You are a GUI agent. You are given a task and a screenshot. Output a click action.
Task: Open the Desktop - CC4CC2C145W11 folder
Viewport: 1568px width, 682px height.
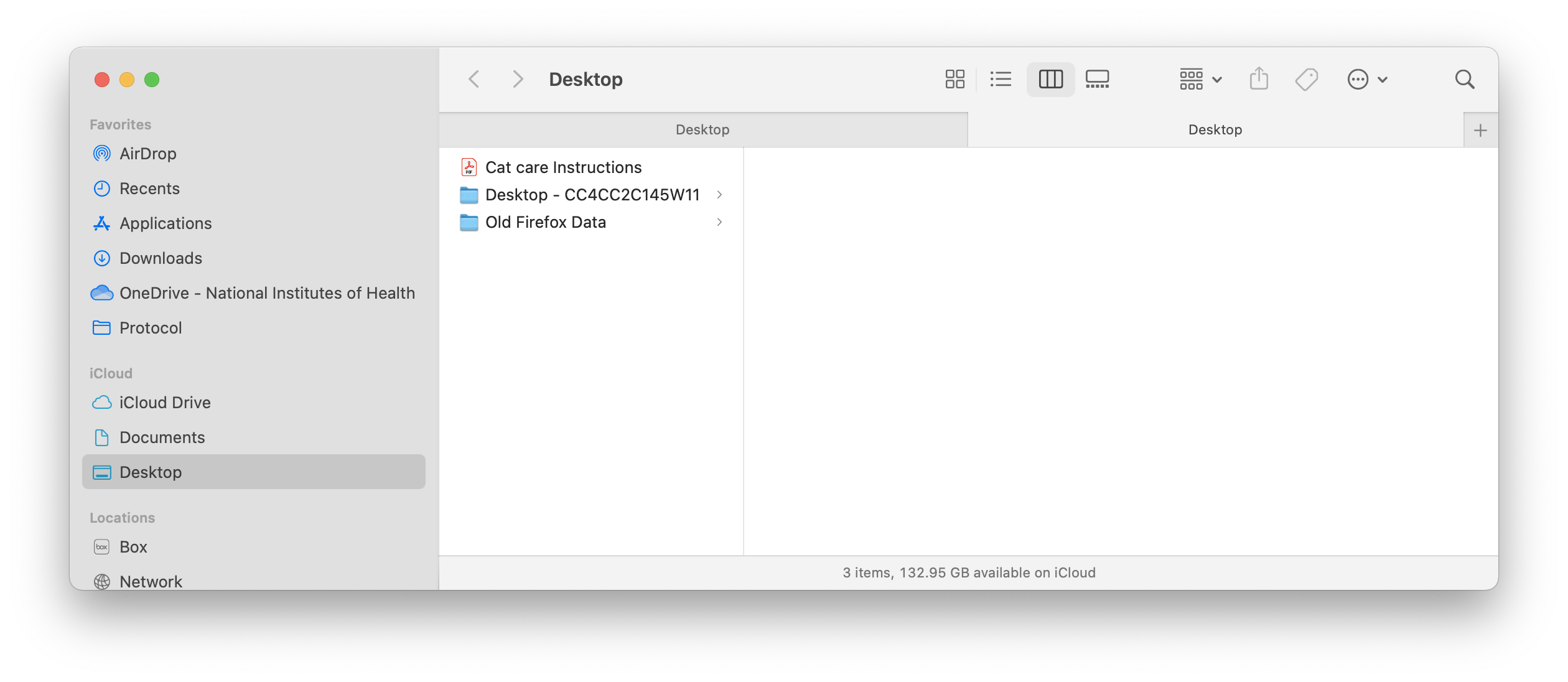tap(592, 195)
